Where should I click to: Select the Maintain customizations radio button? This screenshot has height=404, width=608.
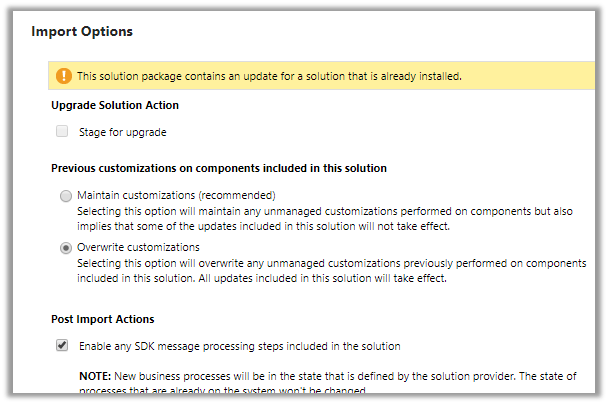tap(66, 196)
